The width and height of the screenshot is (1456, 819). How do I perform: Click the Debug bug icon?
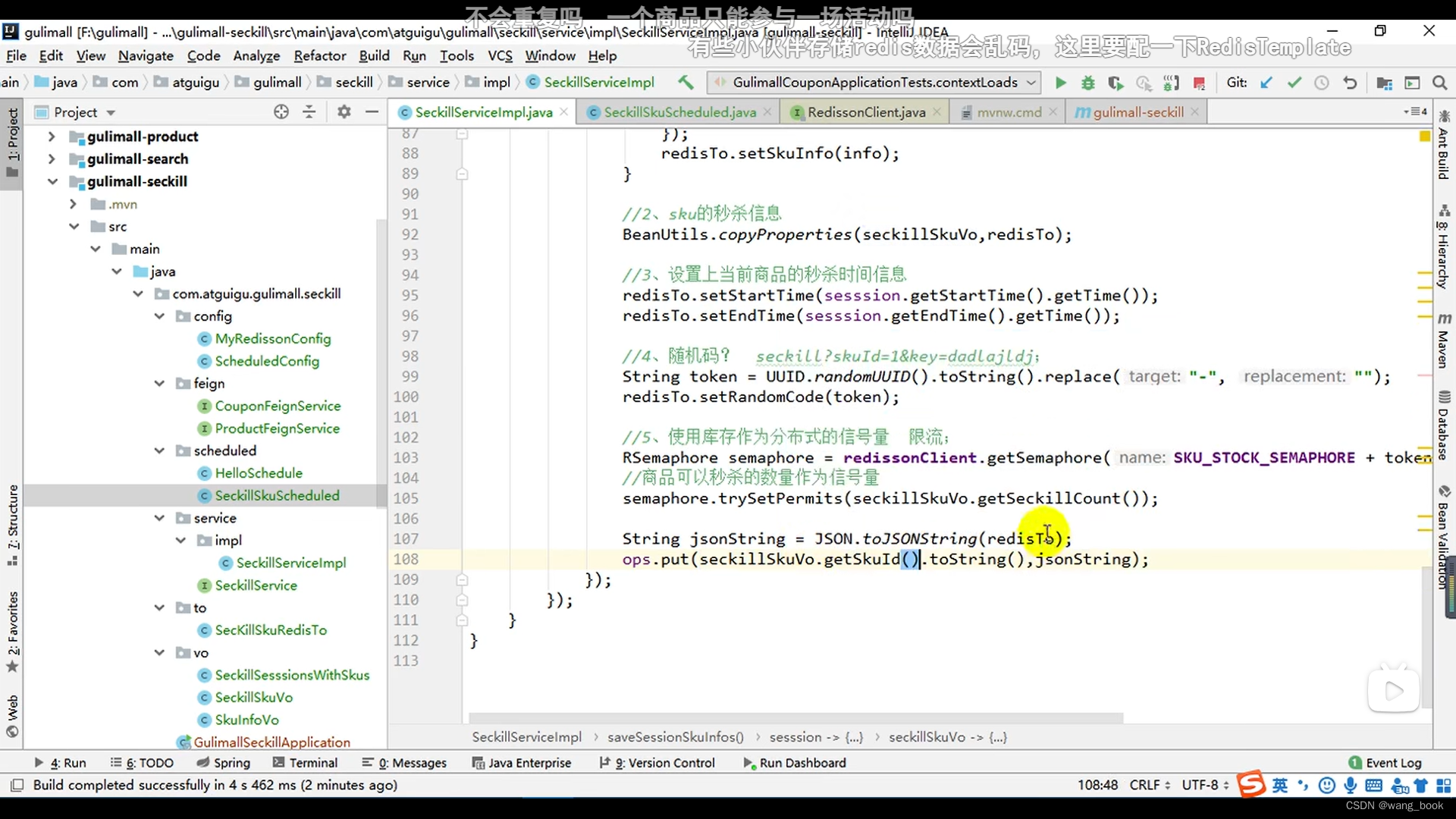1087,83
